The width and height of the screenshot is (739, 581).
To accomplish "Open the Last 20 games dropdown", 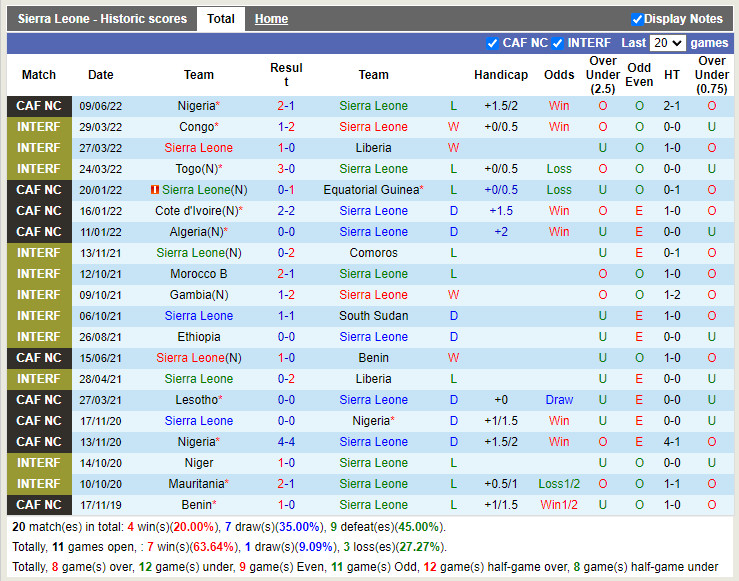I will point(667,43).
